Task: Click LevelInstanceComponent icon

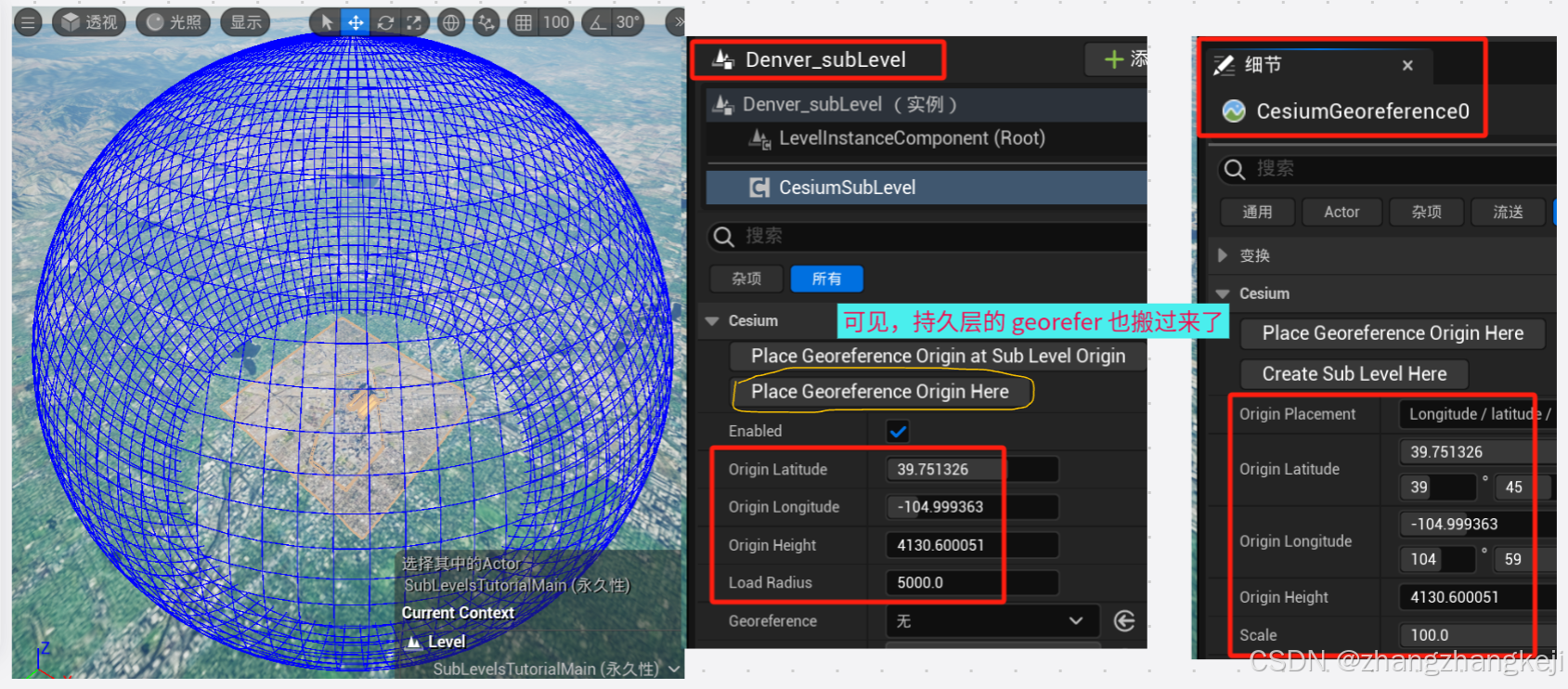Action: (x=760, y=139)
